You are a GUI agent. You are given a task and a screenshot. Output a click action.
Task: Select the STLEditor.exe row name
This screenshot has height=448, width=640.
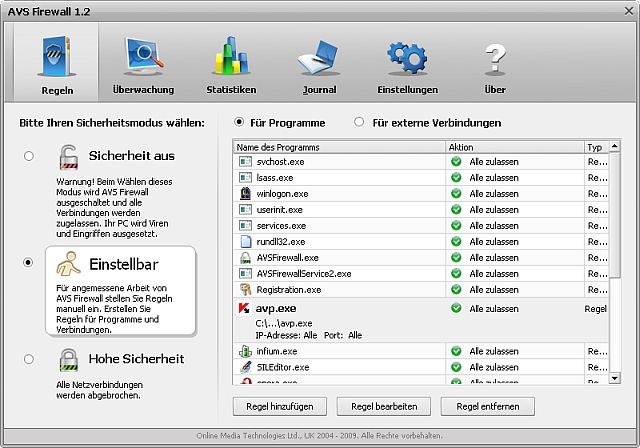pyautogui.click(x=283, y=367)
